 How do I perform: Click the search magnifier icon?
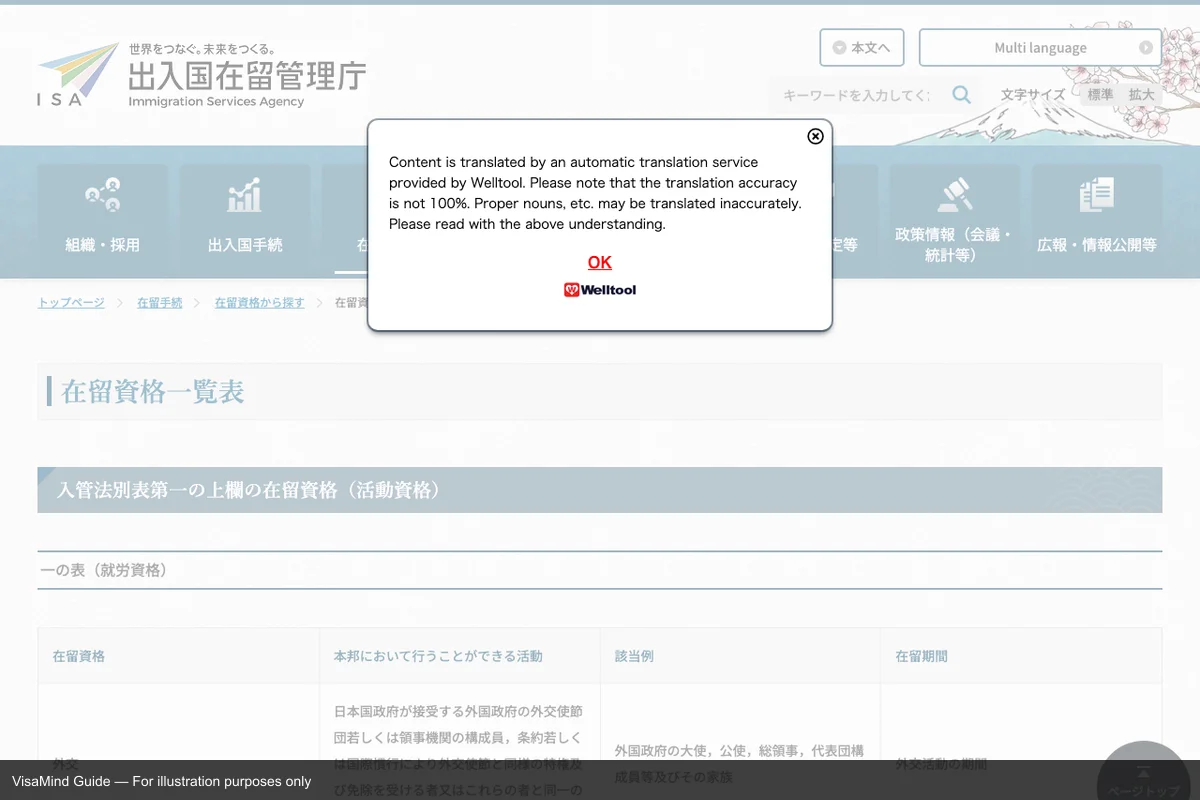[961, 94]
